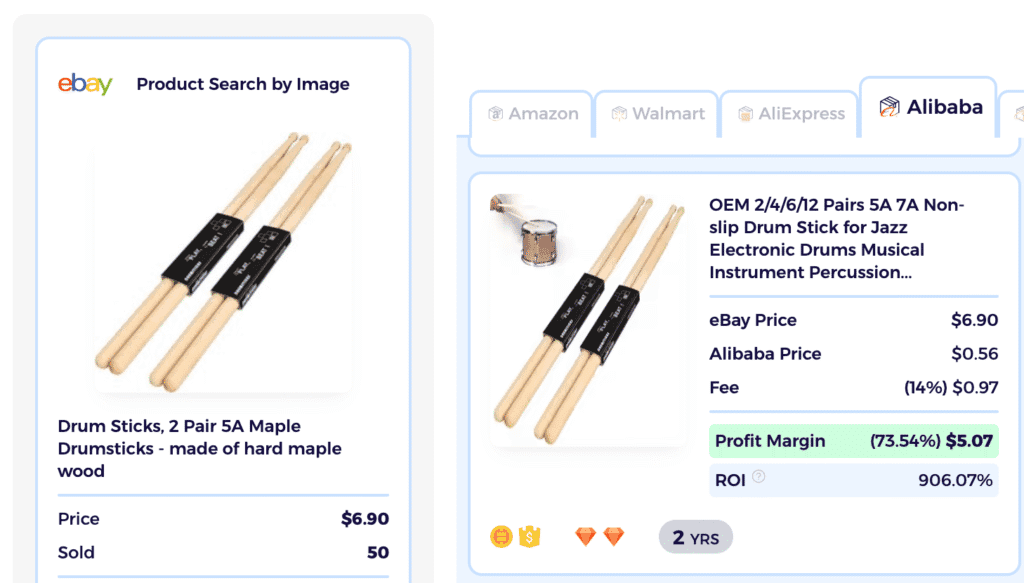Click the dollar-tag trade assurance badge
Image resolution: width=1024 pixels, height=583 pixels.
tap(529, 536)
